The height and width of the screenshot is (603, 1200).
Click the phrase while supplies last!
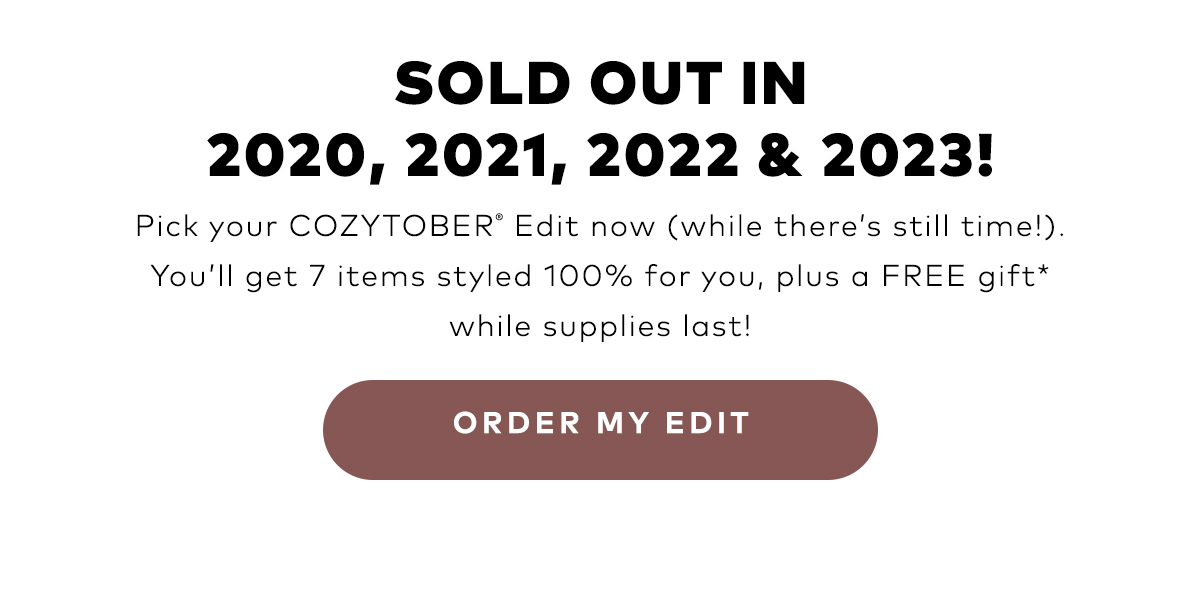[600, 326]
